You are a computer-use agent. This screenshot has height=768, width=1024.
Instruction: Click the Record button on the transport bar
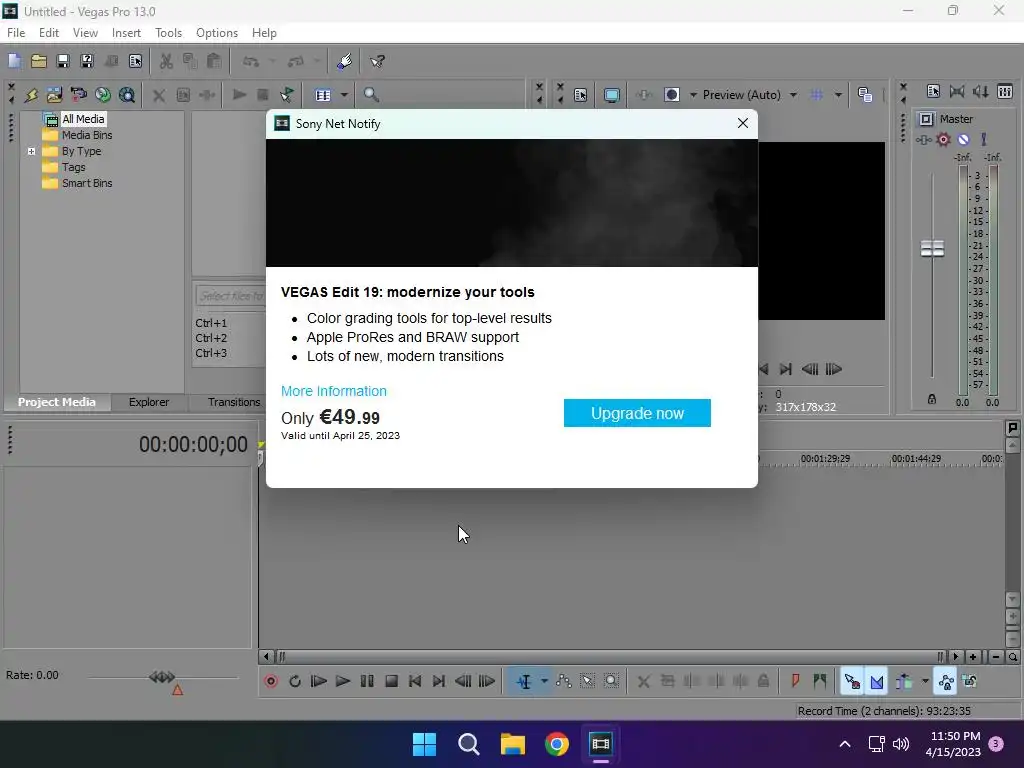point(271,682)
